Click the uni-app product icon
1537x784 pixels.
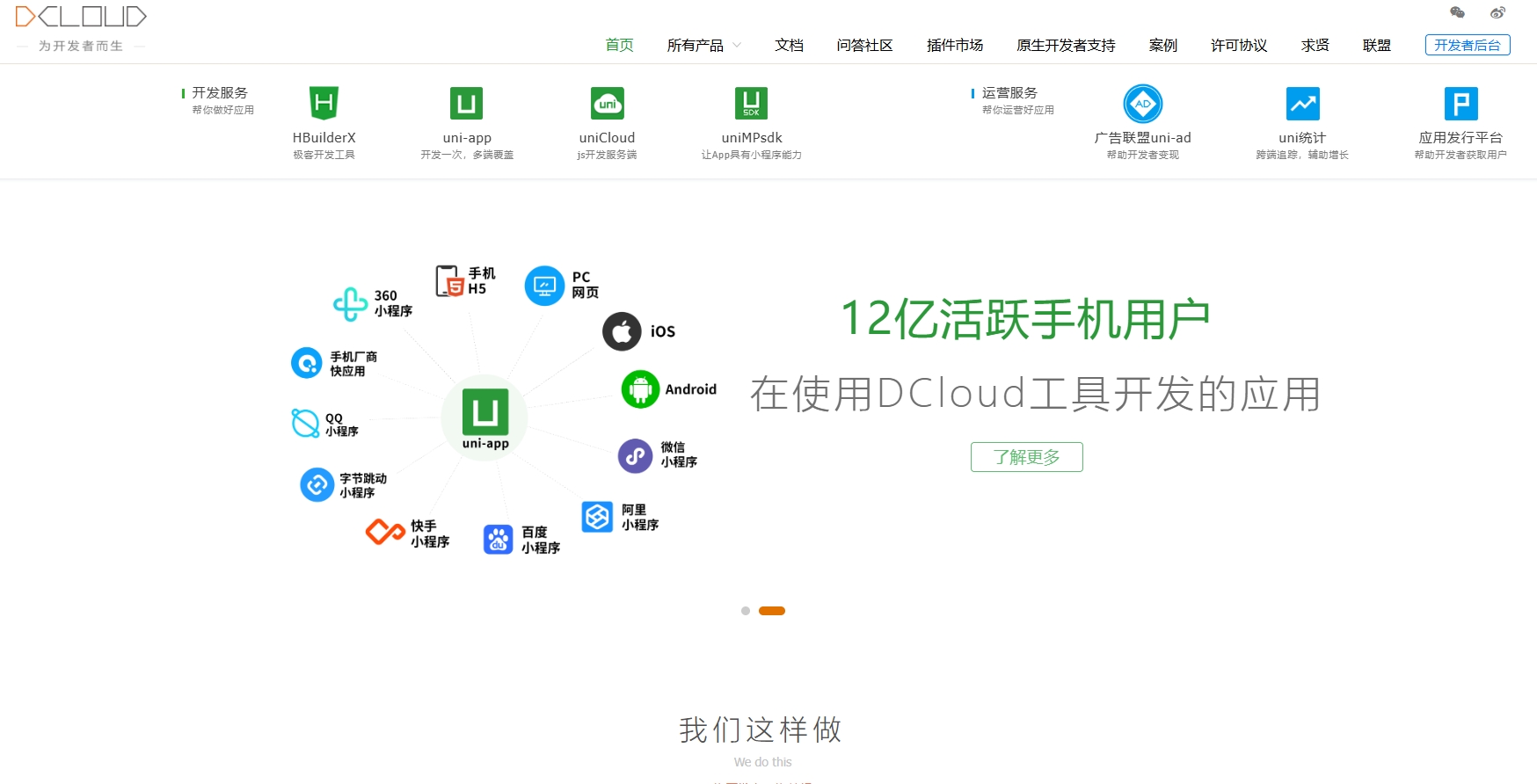[466, 103]
